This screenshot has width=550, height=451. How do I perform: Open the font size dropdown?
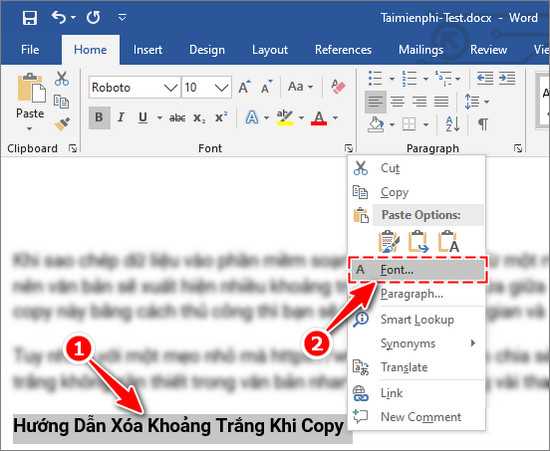[x=222, y=87]
